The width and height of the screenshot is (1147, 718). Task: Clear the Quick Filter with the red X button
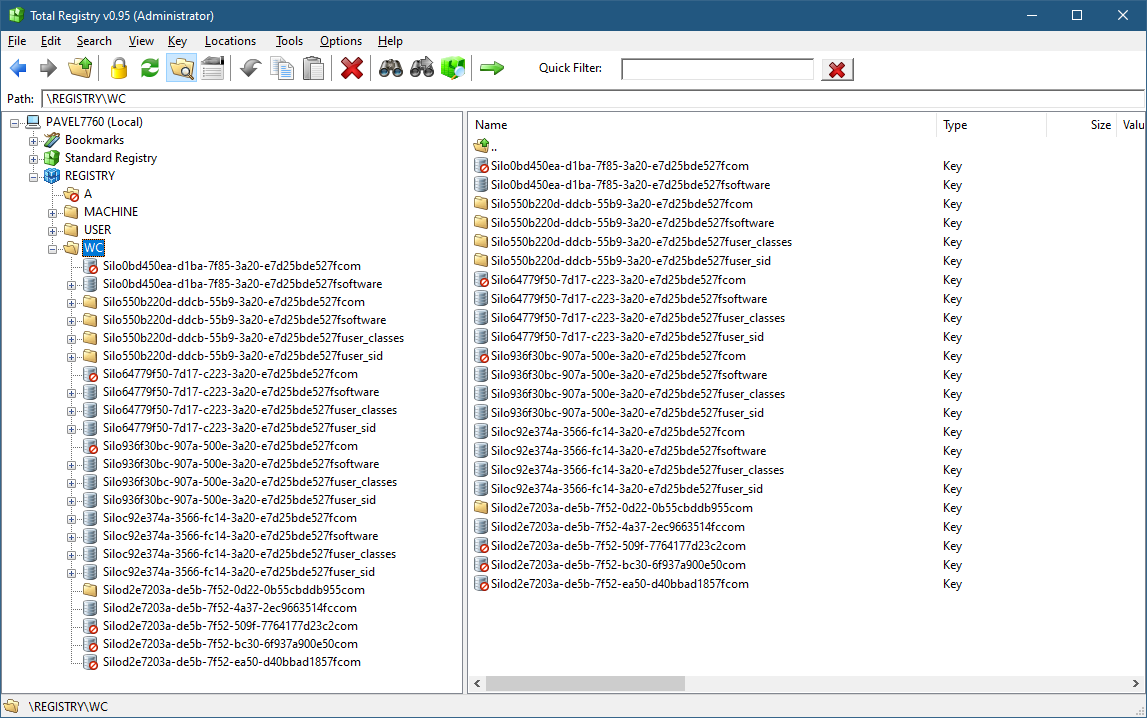point(837,68)
